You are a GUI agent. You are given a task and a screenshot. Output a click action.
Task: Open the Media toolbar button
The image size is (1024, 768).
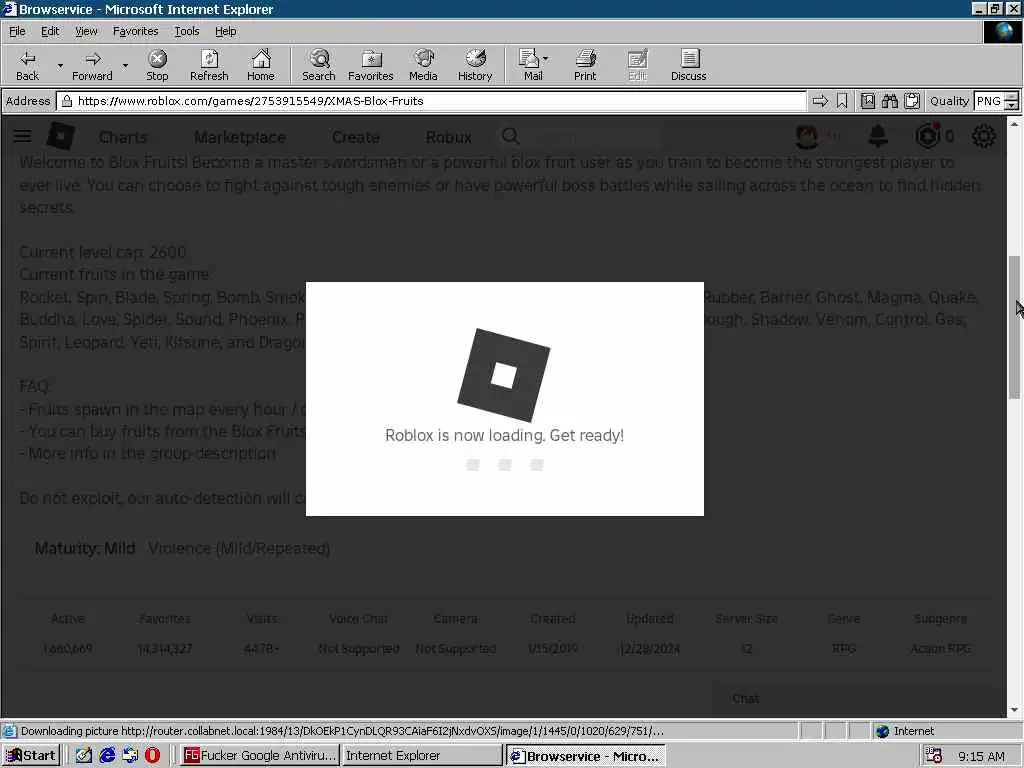[x=423, y=65]
